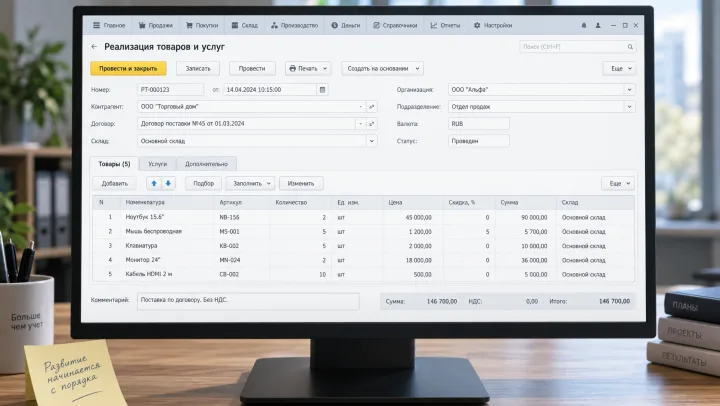Click Изменить button
The image size is (720, 406).
(301, 183)
